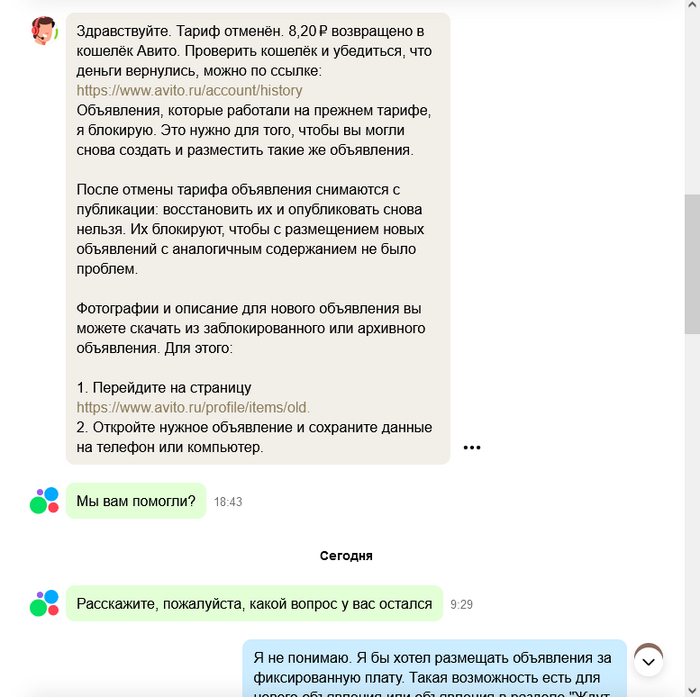Click the scrollbar track below the thumb
Image resolution: width=700 pixels, height=697 pixels.
[x=692, y=509]
